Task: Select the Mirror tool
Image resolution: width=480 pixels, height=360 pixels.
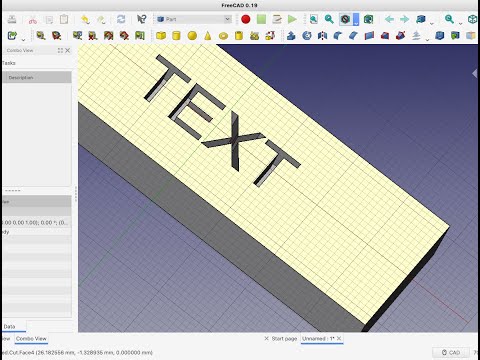Action: tap(322, 35)
